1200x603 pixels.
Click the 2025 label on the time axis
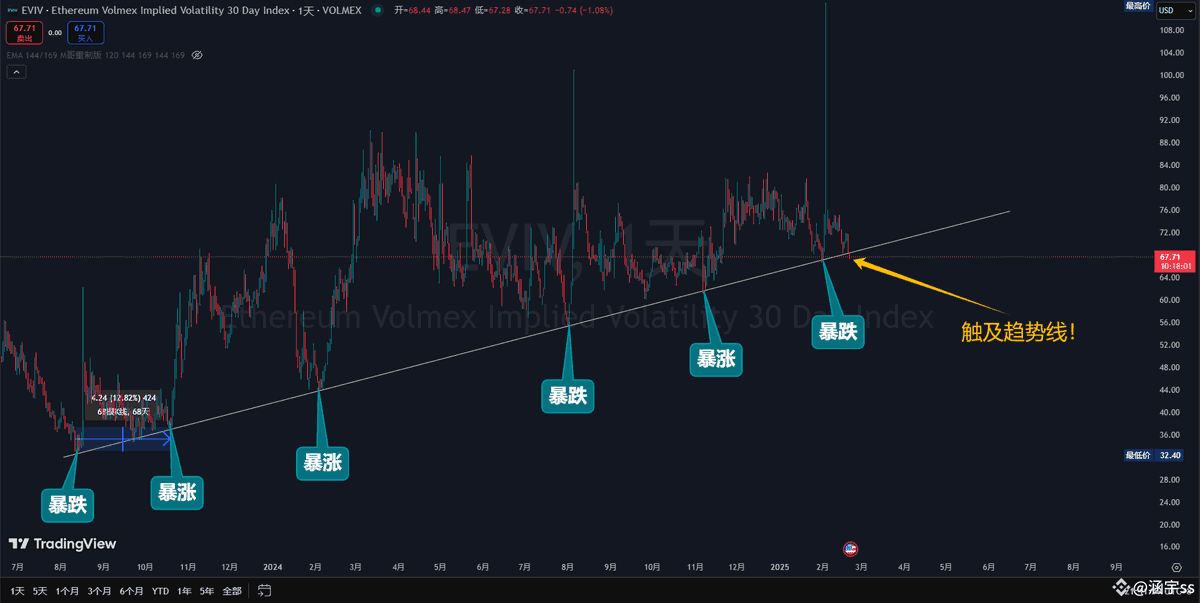click(779, 567)
